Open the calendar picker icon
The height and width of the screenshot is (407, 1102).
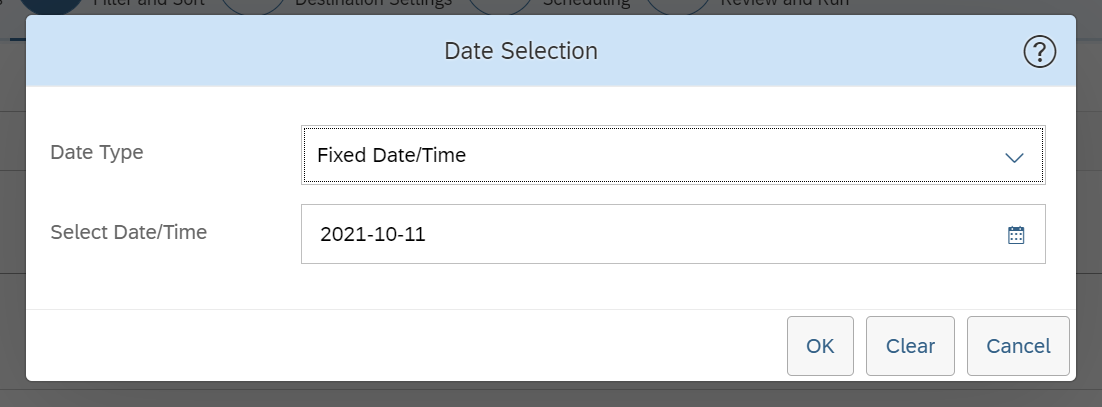tap(1016, 235)
